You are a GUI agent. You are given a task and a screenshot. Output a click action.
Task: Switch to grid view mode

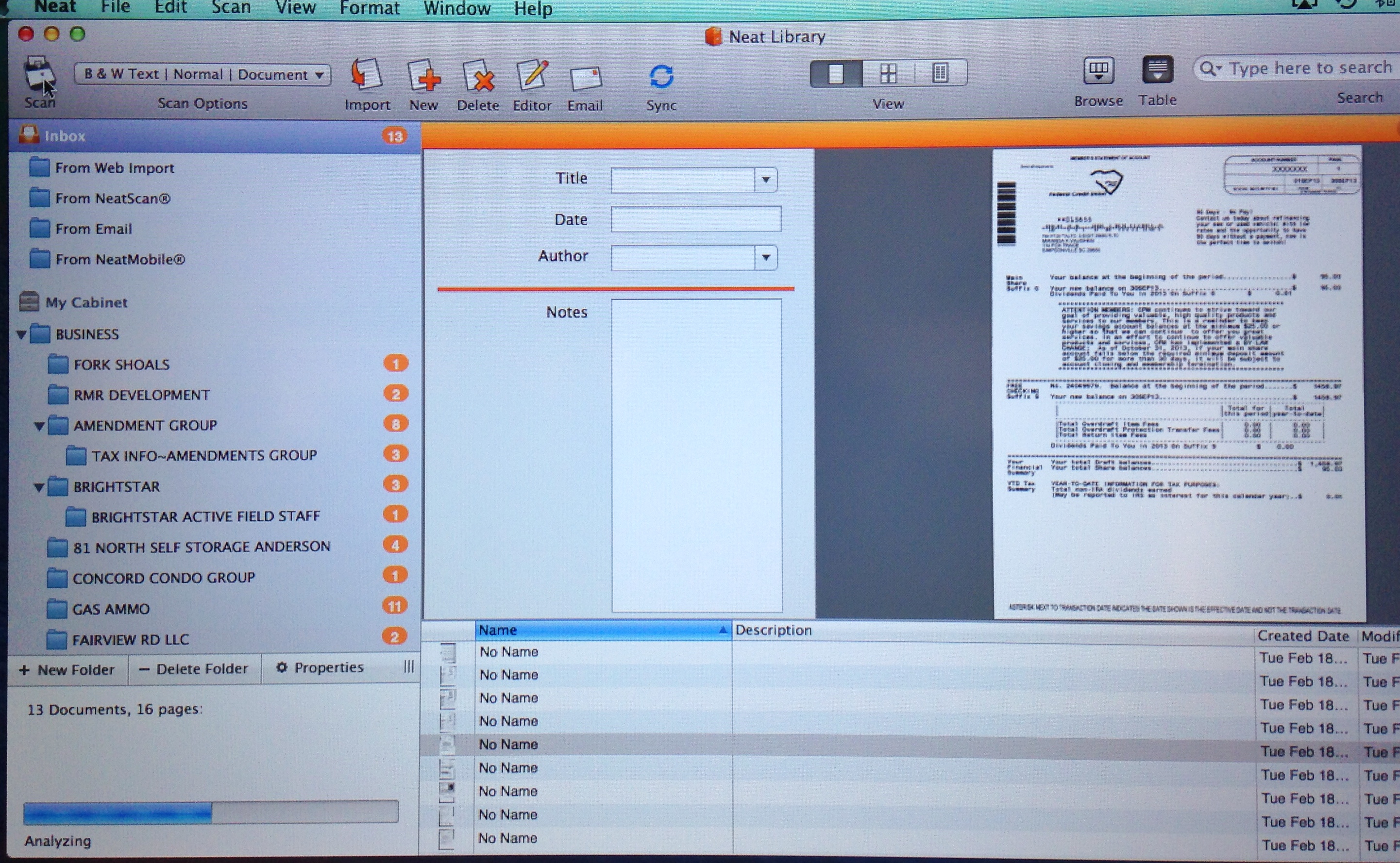click(x=889, y=73)
